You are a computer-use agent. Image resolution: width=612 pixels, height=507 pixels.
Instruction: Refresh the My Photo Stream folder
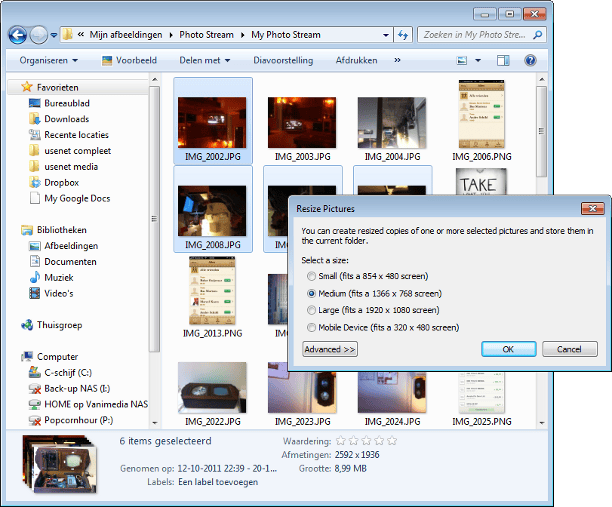point(403,35)
